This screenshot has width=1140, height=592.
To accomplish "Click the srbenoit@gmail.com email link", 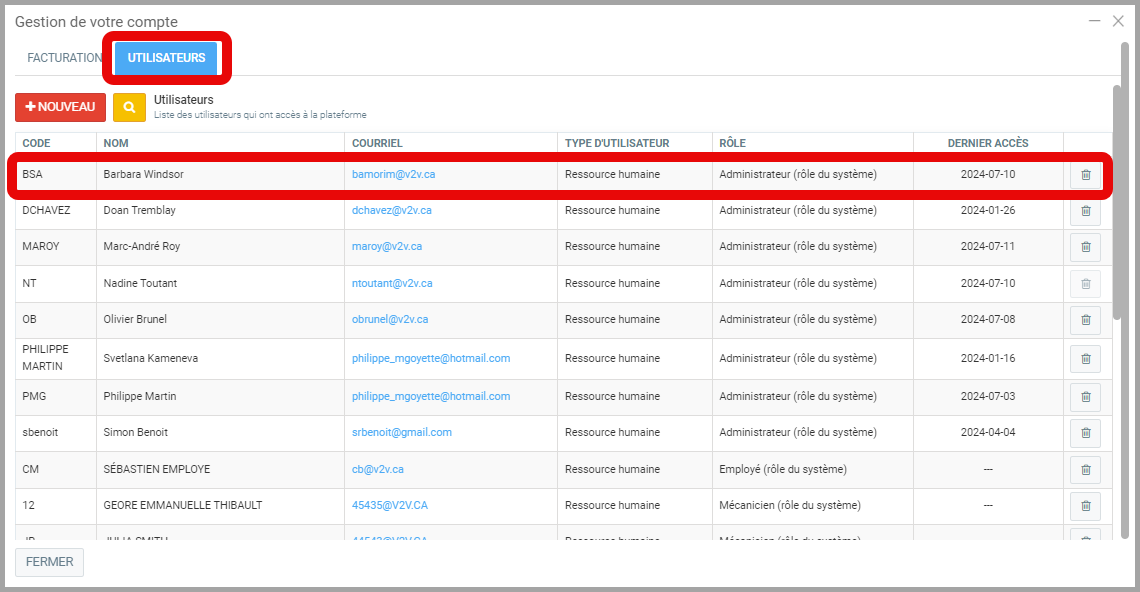I will point(401,433).
